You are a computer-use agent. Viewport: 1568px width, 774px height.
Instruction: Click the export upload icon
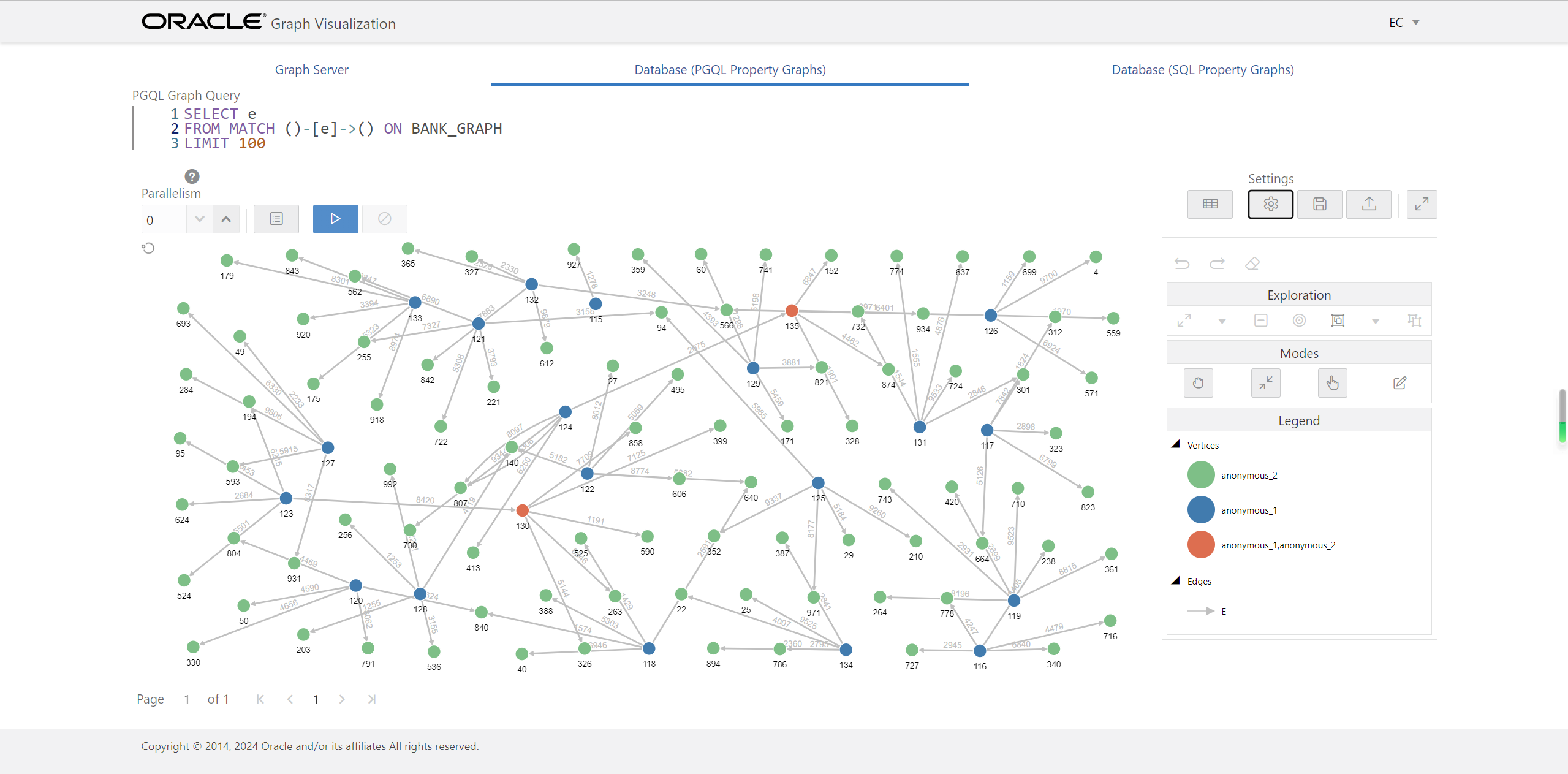click(1368, 204)
